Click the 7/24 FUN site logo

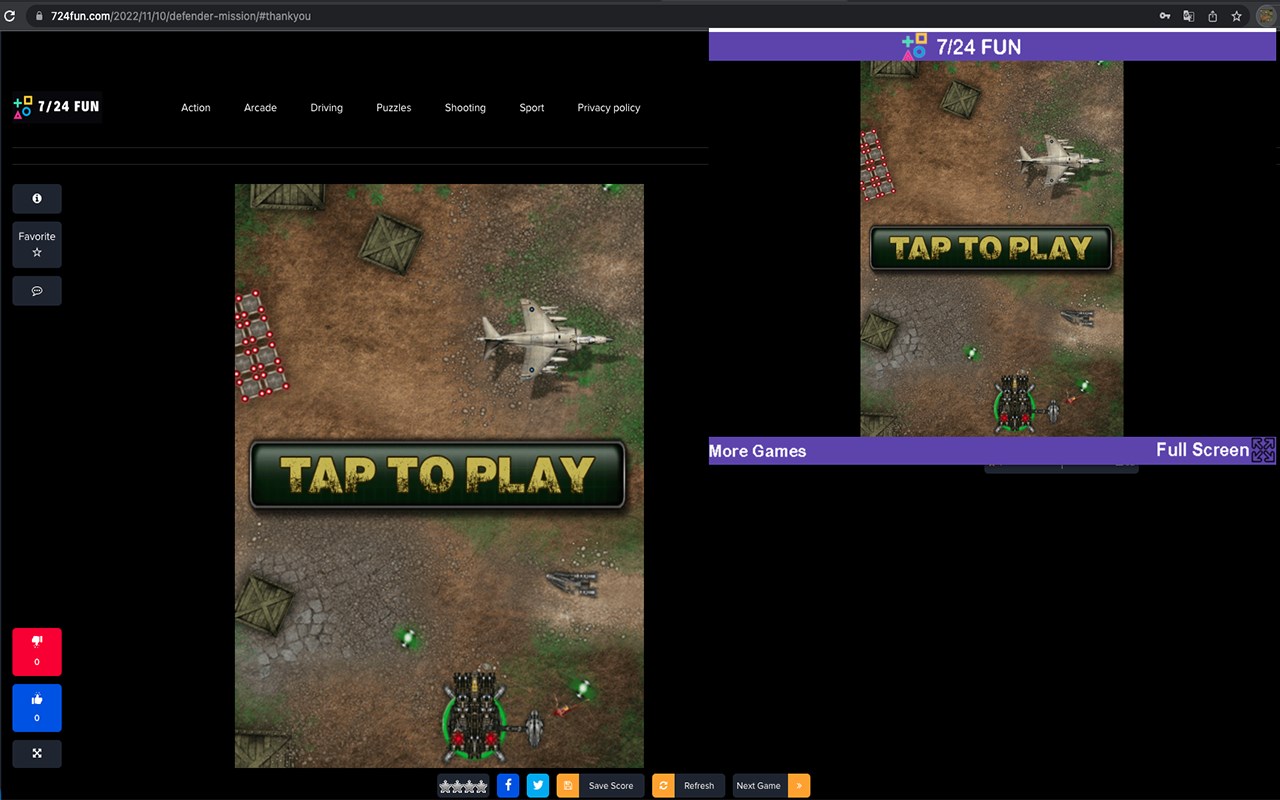57,107
